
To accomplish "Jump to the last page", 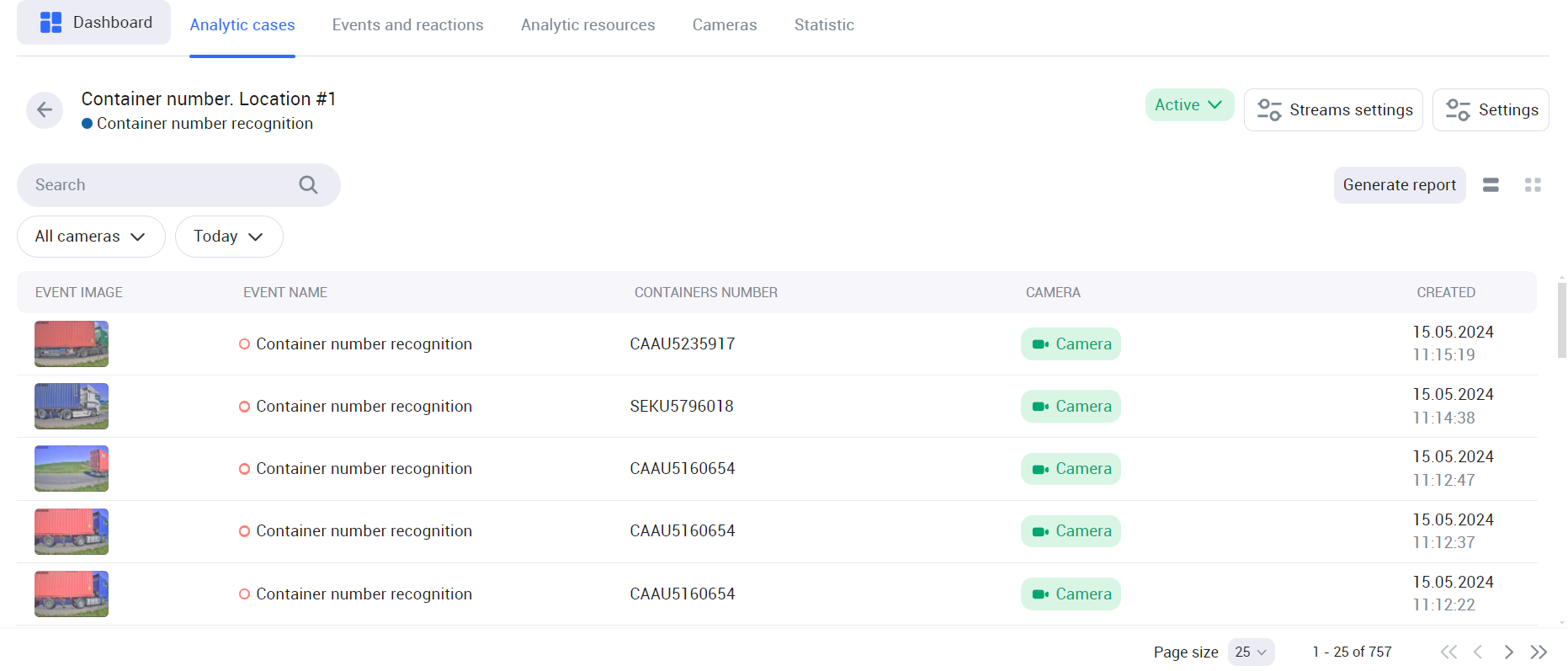I will [x=1539, y=652].
